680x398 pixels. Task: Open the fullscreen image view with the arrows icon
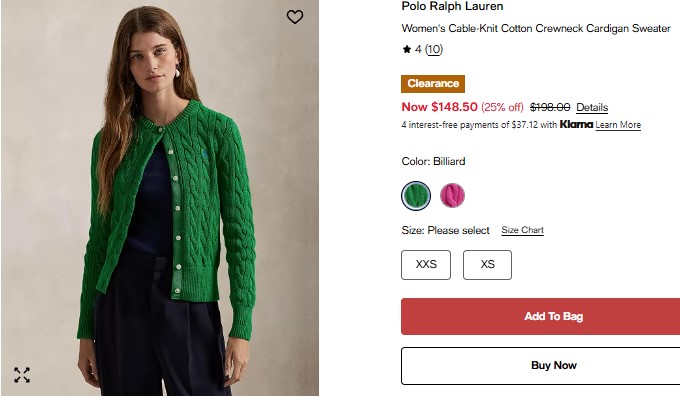point(22,375)
